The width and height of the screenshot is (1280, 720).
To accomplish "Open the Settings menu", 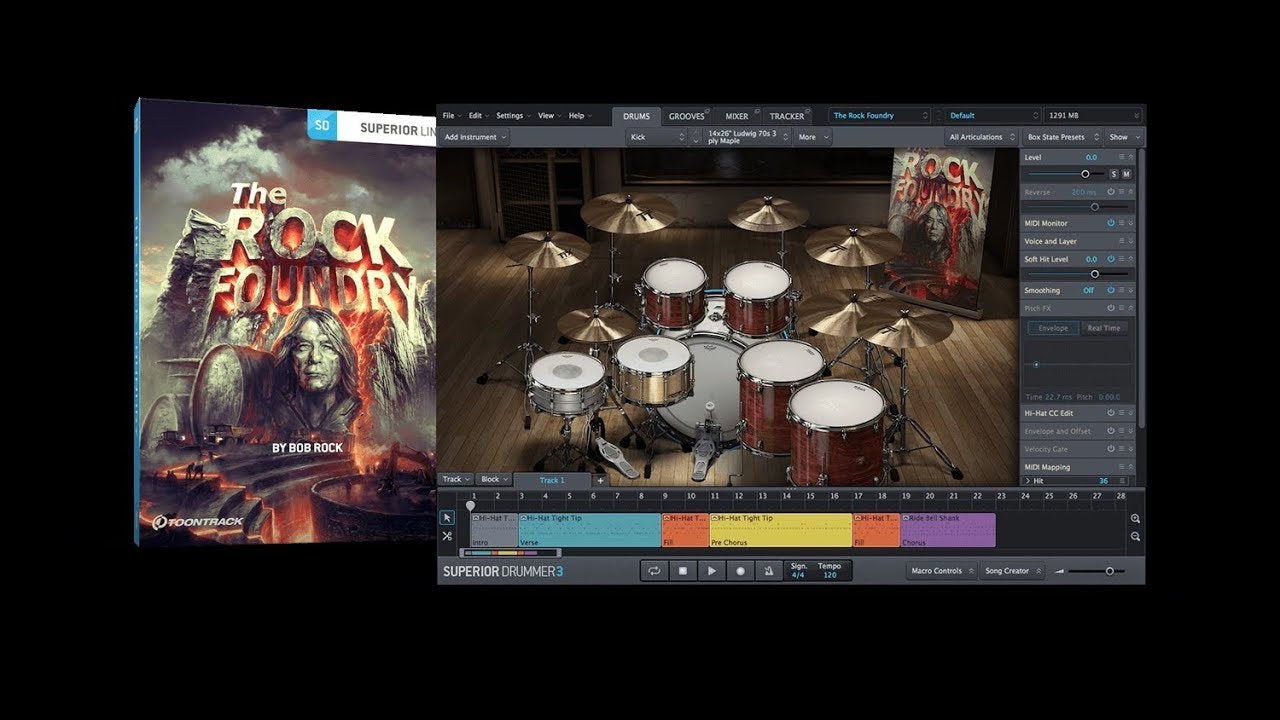I will coord(511,115).
